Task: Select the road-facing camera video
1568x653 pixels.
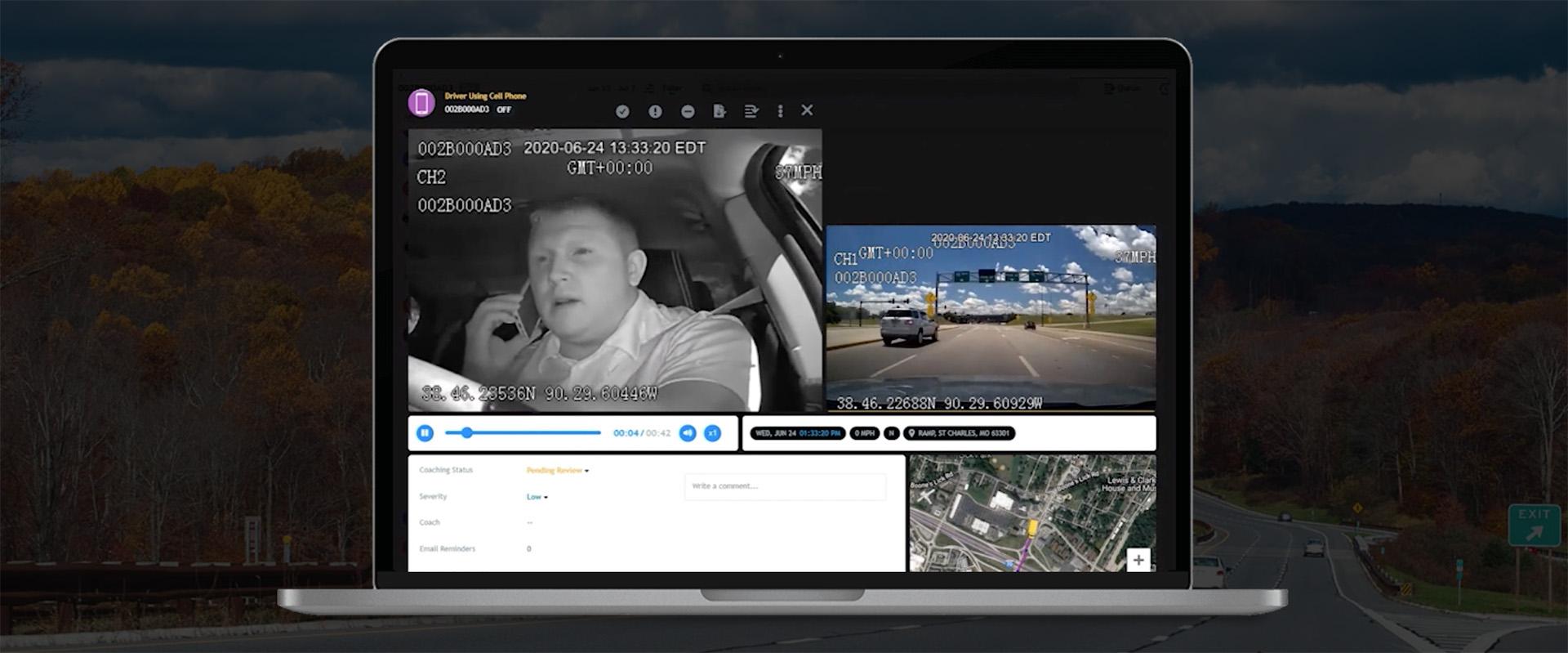Action: pyautogui.click(x=991, y=317)
